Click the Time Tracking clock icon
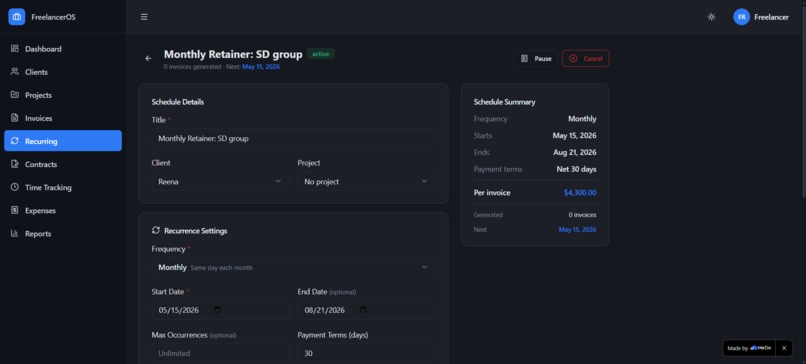The width and height of the screenshot is (806, 364). tap(14, 187)
